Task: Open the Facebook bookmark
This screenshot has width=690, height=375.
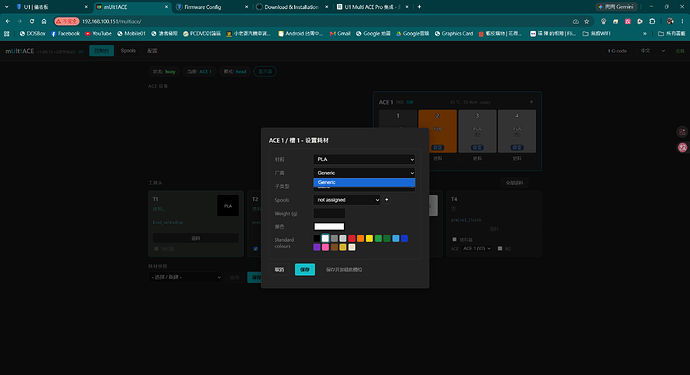Action: [x=65, y=33]
